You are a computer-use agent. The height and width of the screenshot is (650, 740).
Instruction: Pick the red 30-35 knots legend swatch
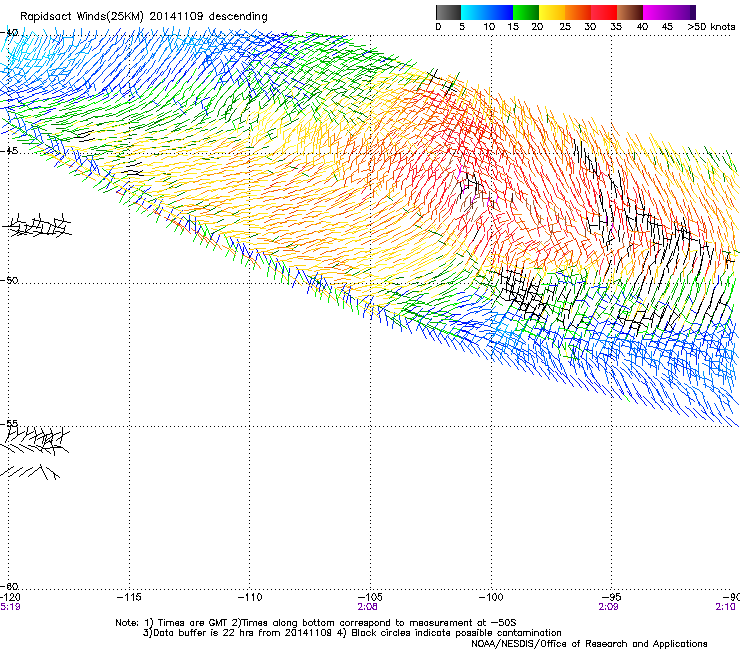[x=604, y=12]
